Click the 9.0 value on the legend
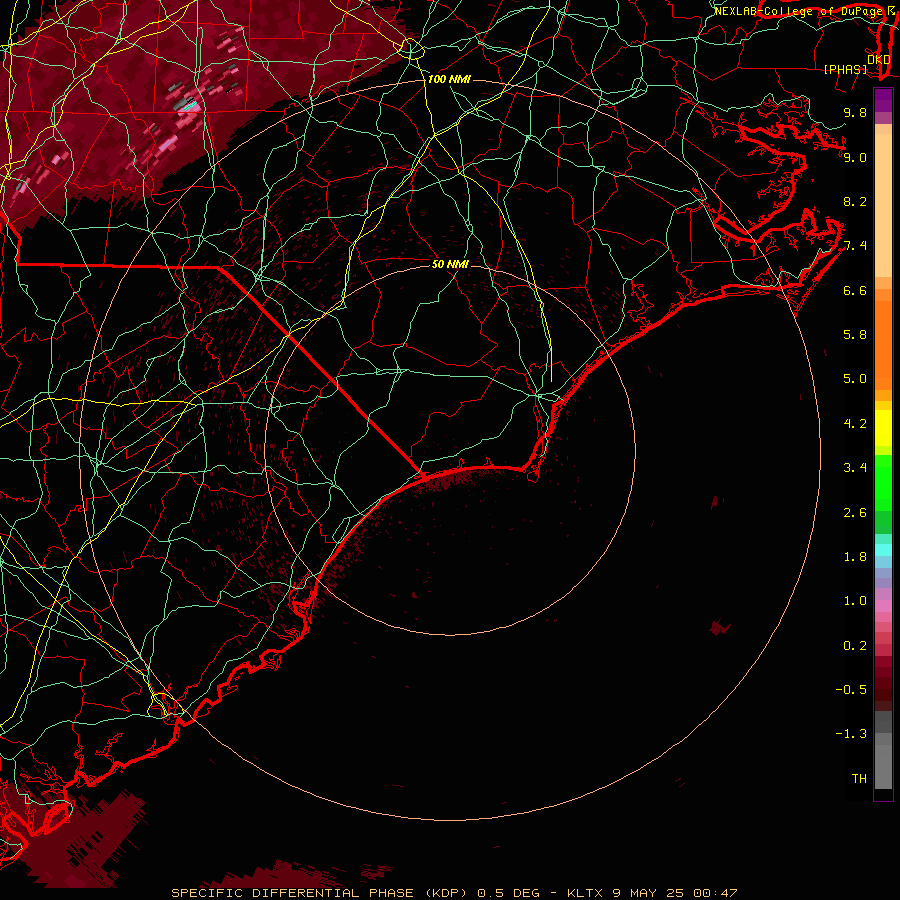This screenshot has height=900, width=900. [855, 157]
